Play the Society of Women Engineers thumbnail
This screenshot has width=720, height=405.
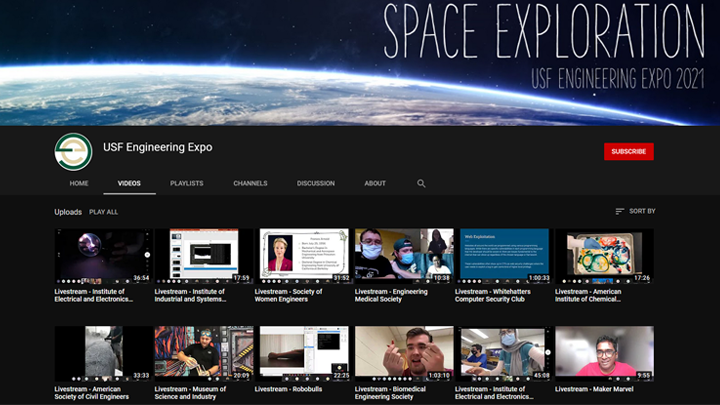point(304,256)
